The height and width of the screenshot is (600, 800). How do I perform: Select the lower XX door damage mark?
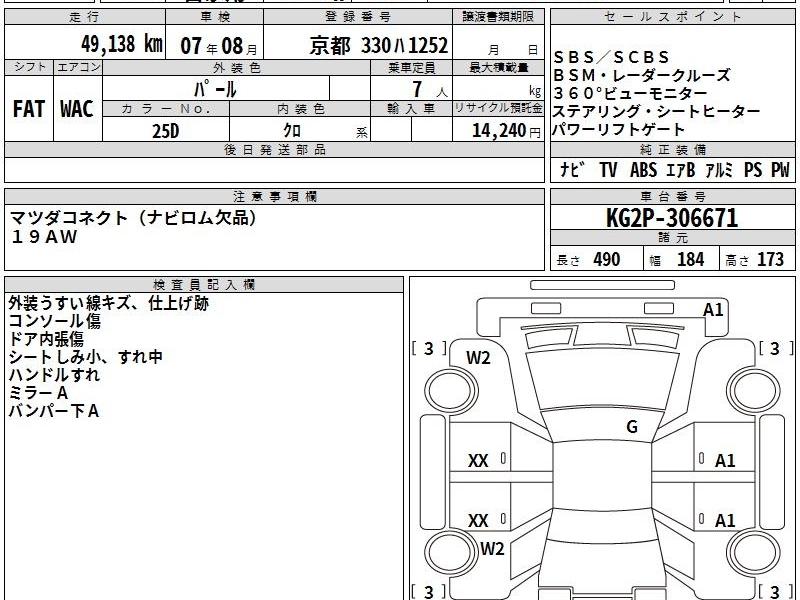[478, 521]
